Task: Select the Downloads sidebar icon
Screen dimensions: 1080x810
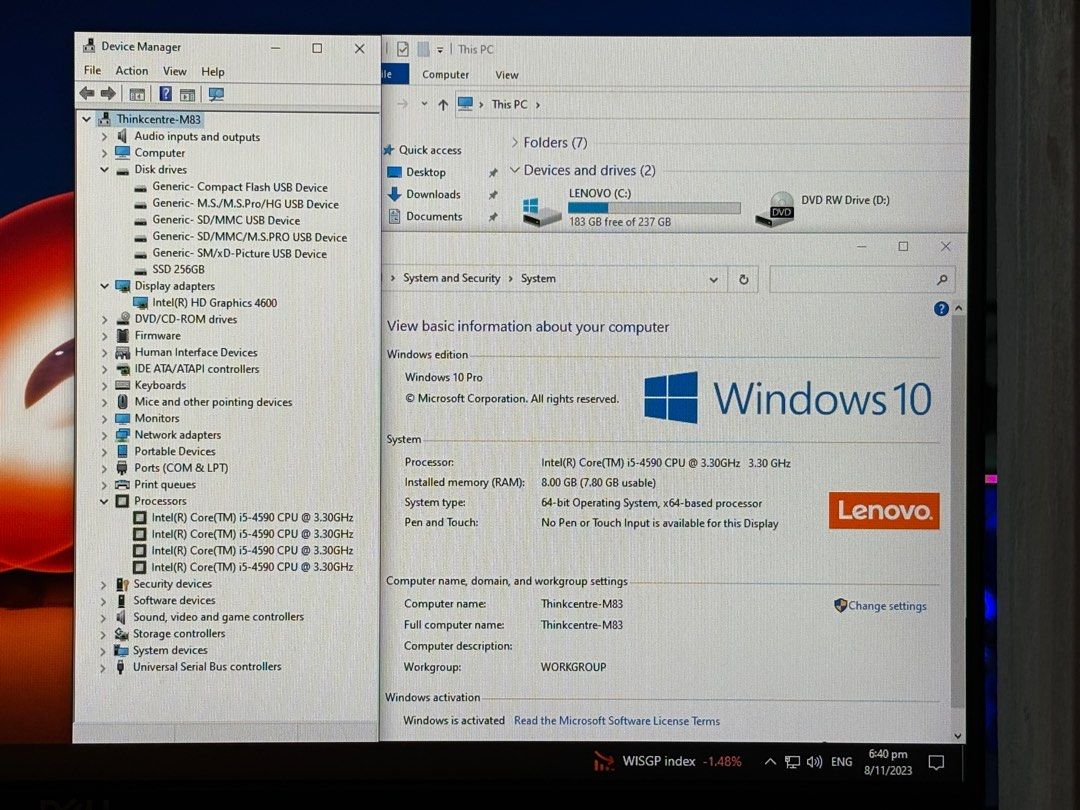Action: click(x=393, y=194)
